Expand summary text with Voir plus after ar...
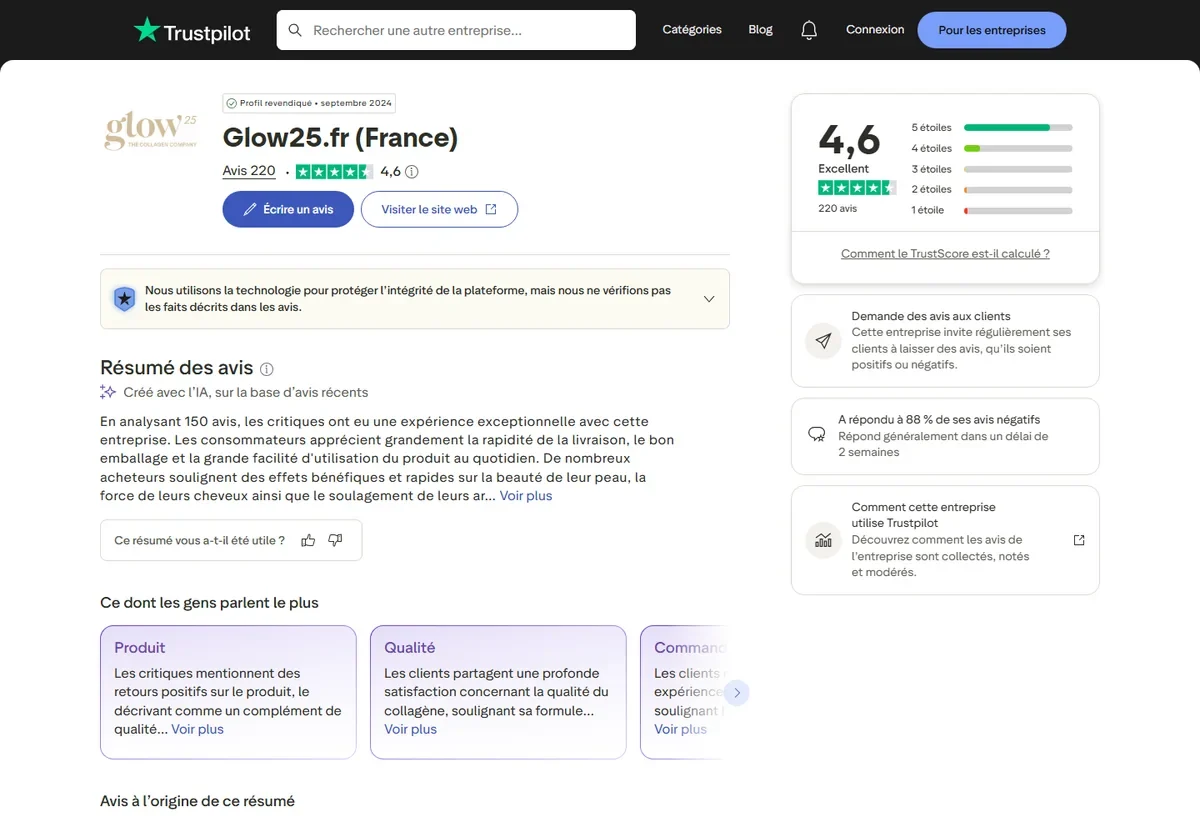The image size is (1200, 817). pyautogui.click(x=526, y=496)
